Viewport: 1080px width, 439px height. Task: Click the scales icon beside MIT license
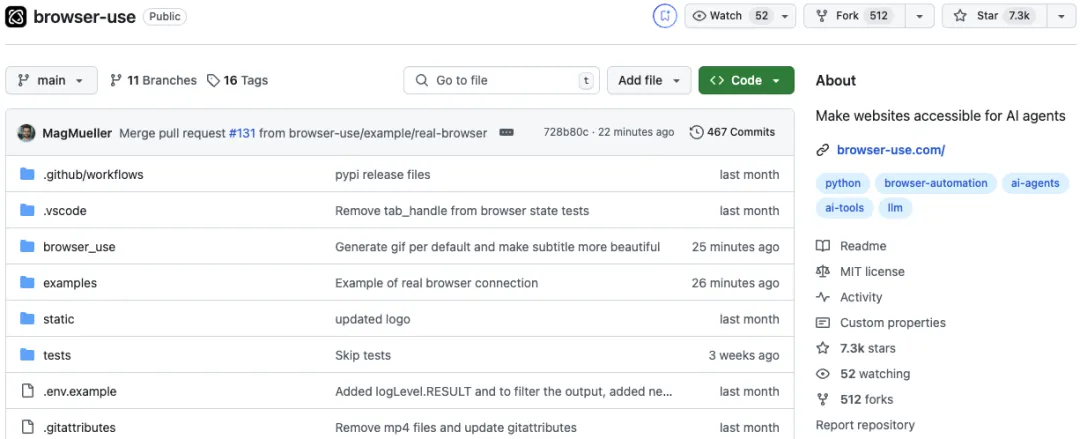coord(822,272)
